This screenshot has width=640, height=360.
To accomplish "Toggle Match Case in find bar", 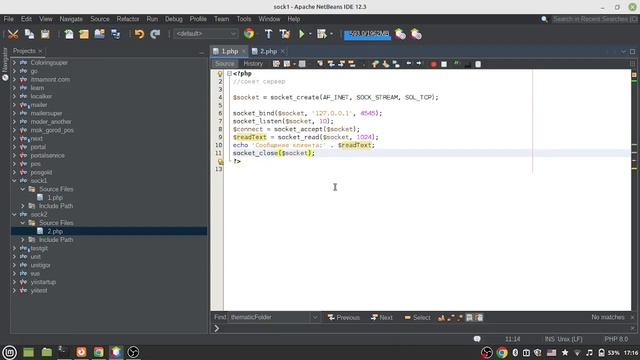I will tap(441, 318).
